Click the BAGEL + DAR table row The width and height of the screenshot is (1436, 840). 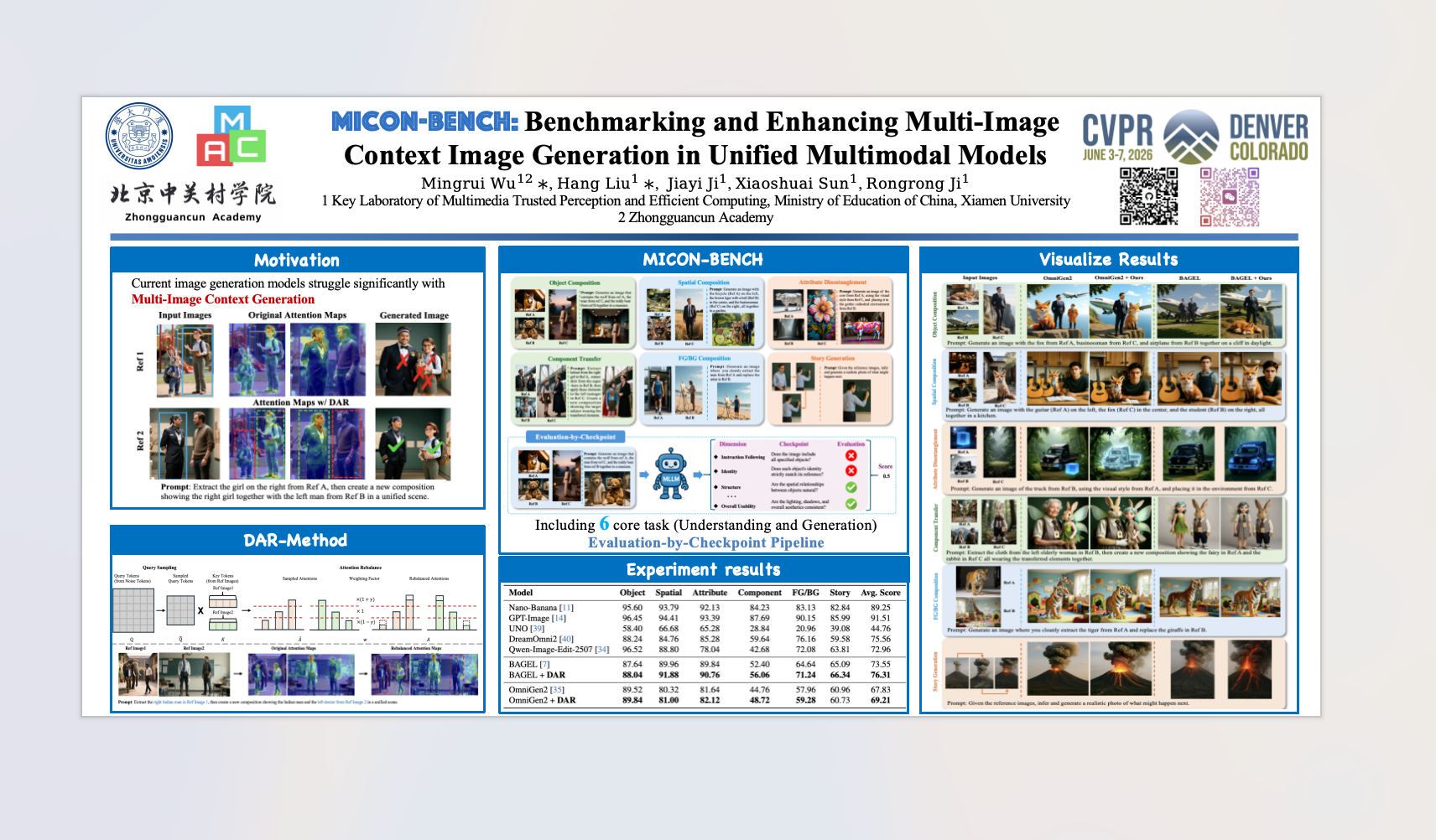click(x=705, y=675)
